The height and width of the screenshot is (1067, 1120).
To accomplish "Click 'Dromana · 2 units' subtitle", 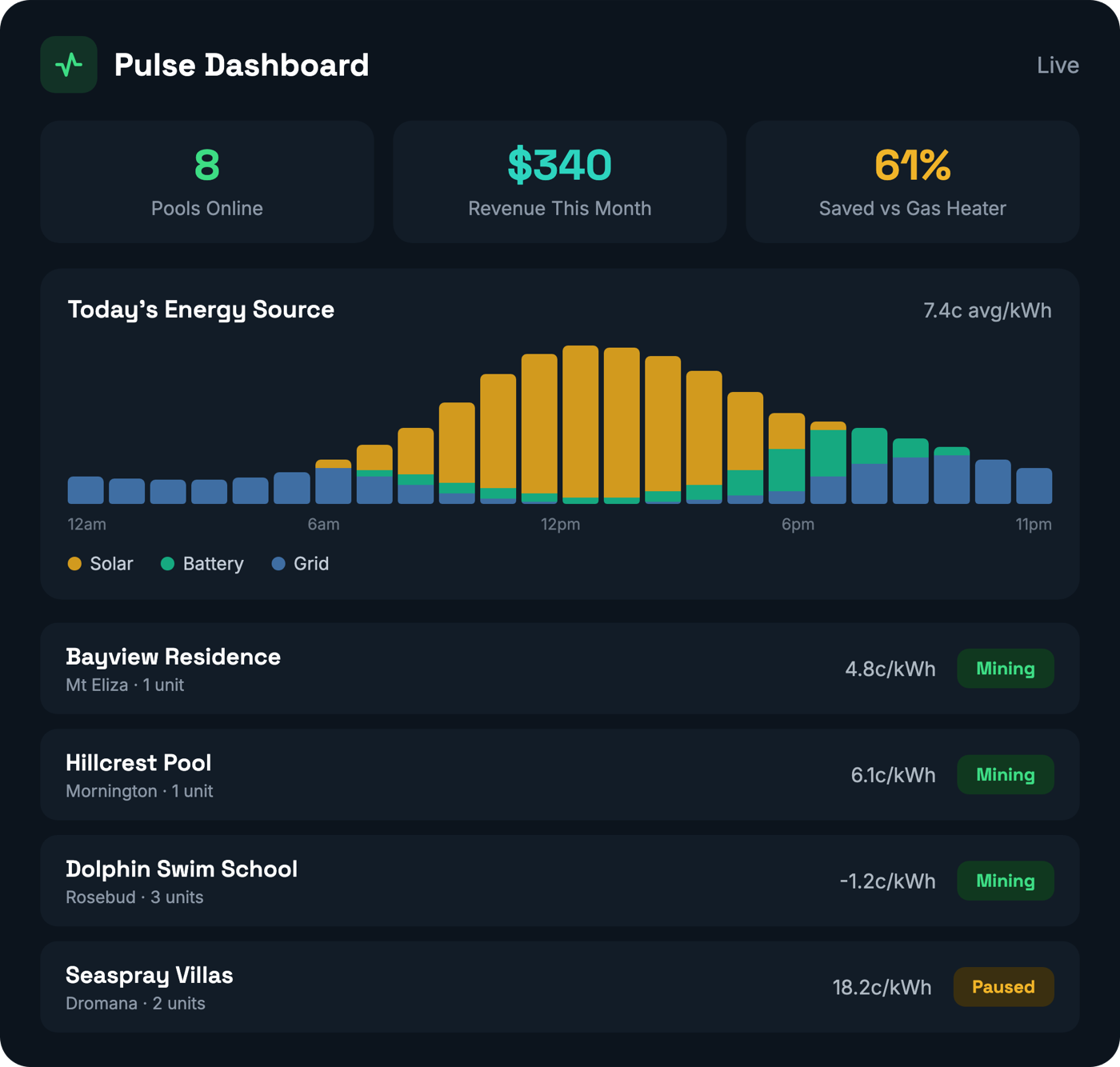I will 135,1004.
